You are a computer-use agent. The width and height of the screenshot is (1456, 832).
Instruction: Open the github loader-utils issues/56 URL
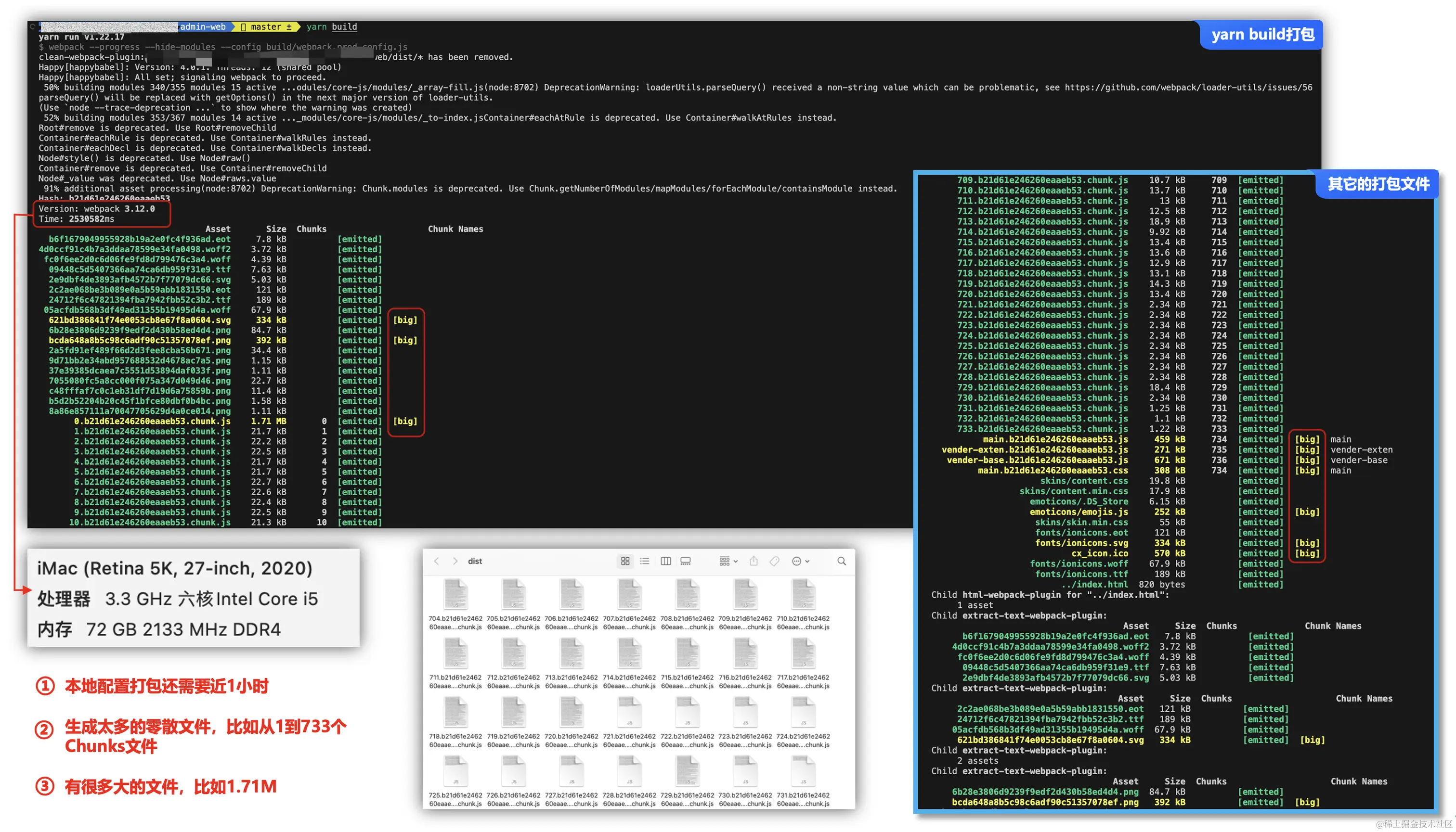point(1188,88)
